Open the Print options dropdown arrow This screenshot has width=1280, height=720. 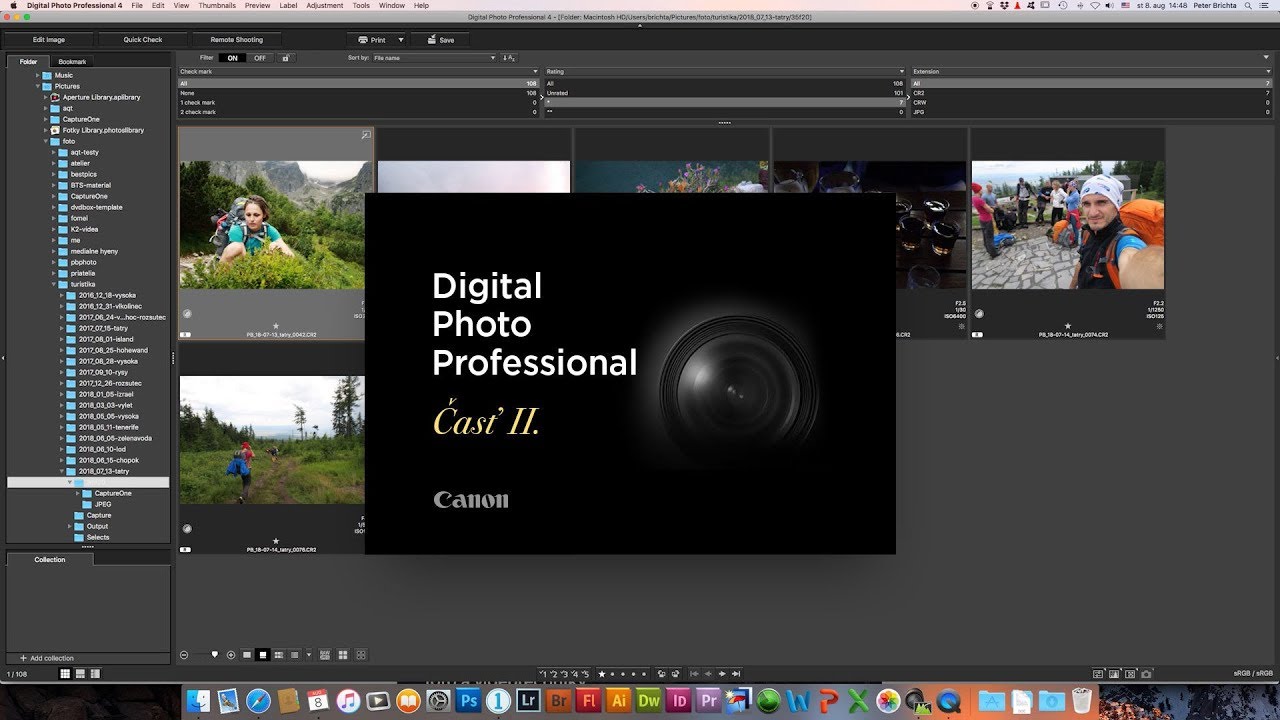pos(401,40)
